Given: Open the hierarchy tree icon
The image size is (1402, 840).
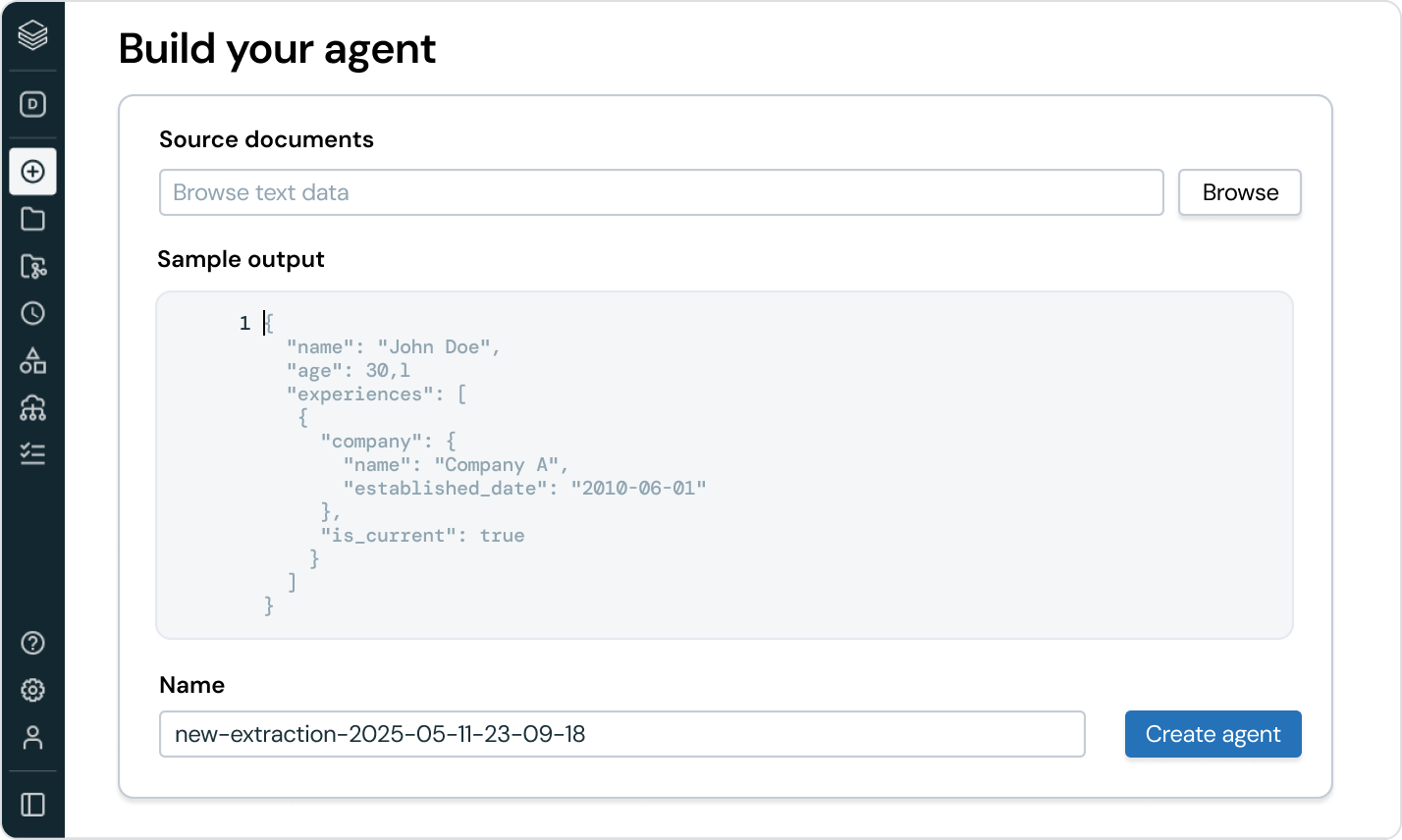Looking at the screenshot, I should click(32, 407).
